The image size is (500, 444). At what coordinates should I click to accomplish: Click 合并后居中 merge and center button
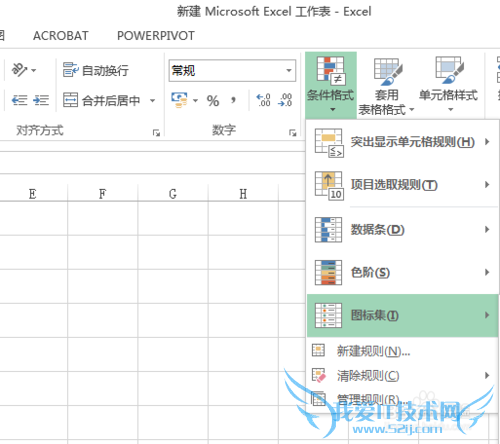click(x=101, y=100)
